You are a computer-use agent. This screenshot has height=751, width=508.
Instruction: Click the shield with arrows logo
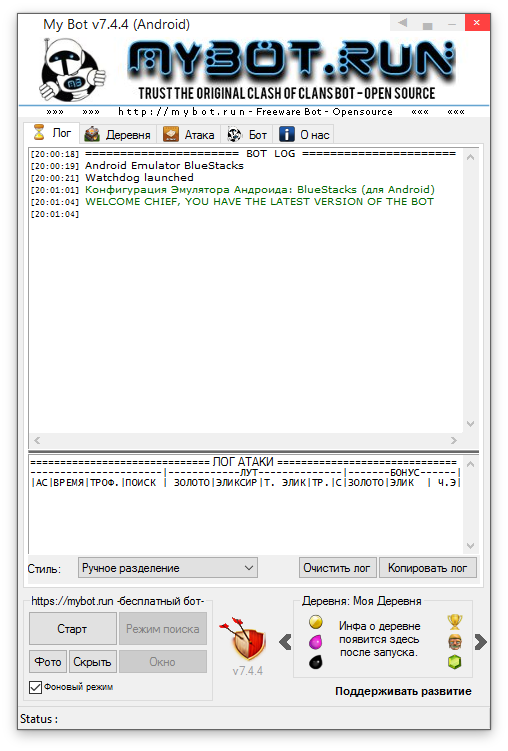[x=244, y=639]
